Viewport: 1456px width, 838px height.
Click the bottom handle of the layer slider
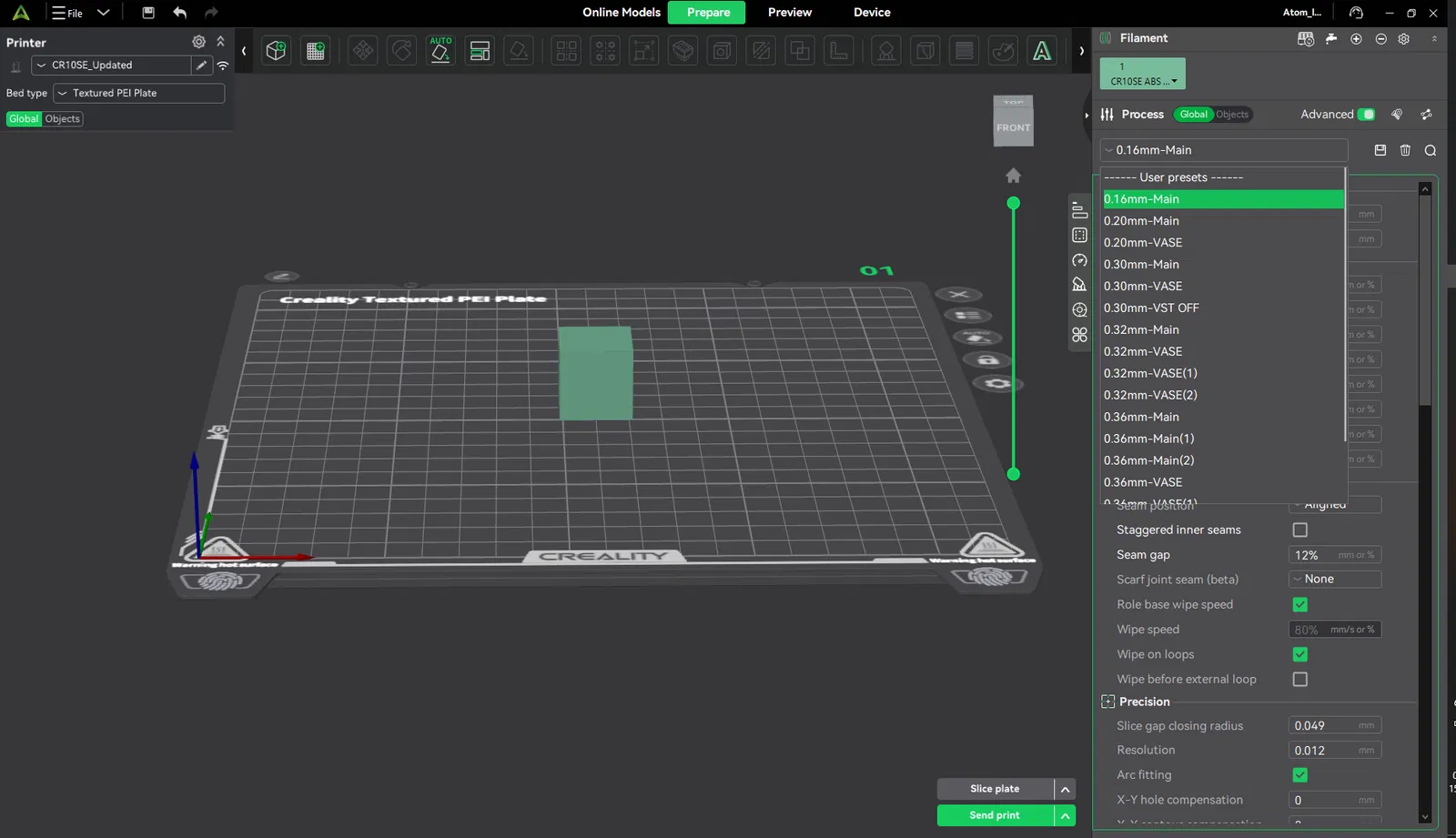1013,474
